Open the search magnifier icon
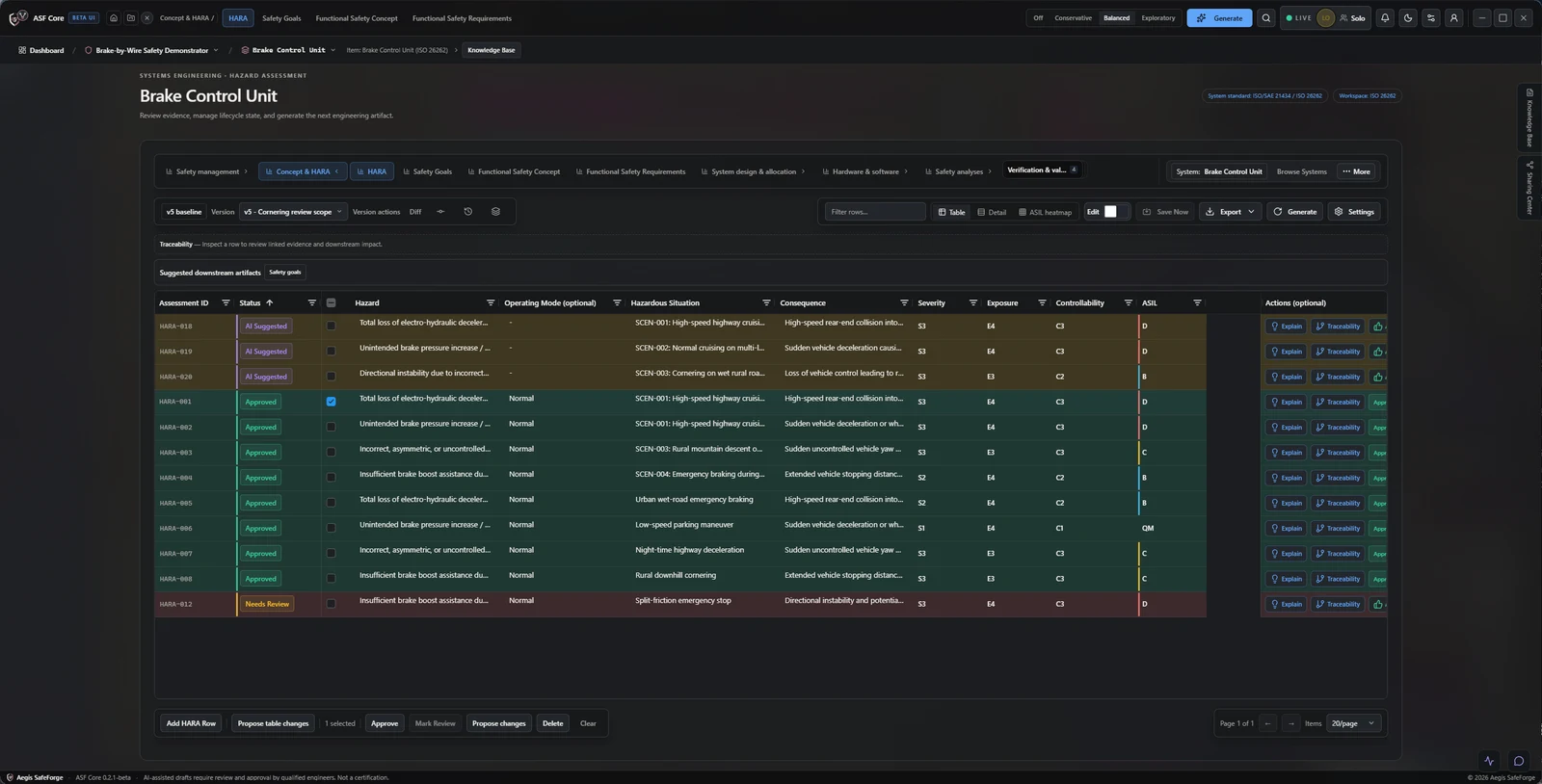This screenshot has width=1542, height=784. pyautogui.click(x=1266, y=18)
